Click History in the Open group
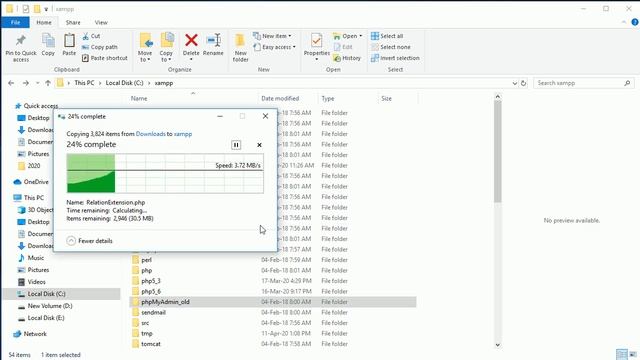 pos(347,58)
